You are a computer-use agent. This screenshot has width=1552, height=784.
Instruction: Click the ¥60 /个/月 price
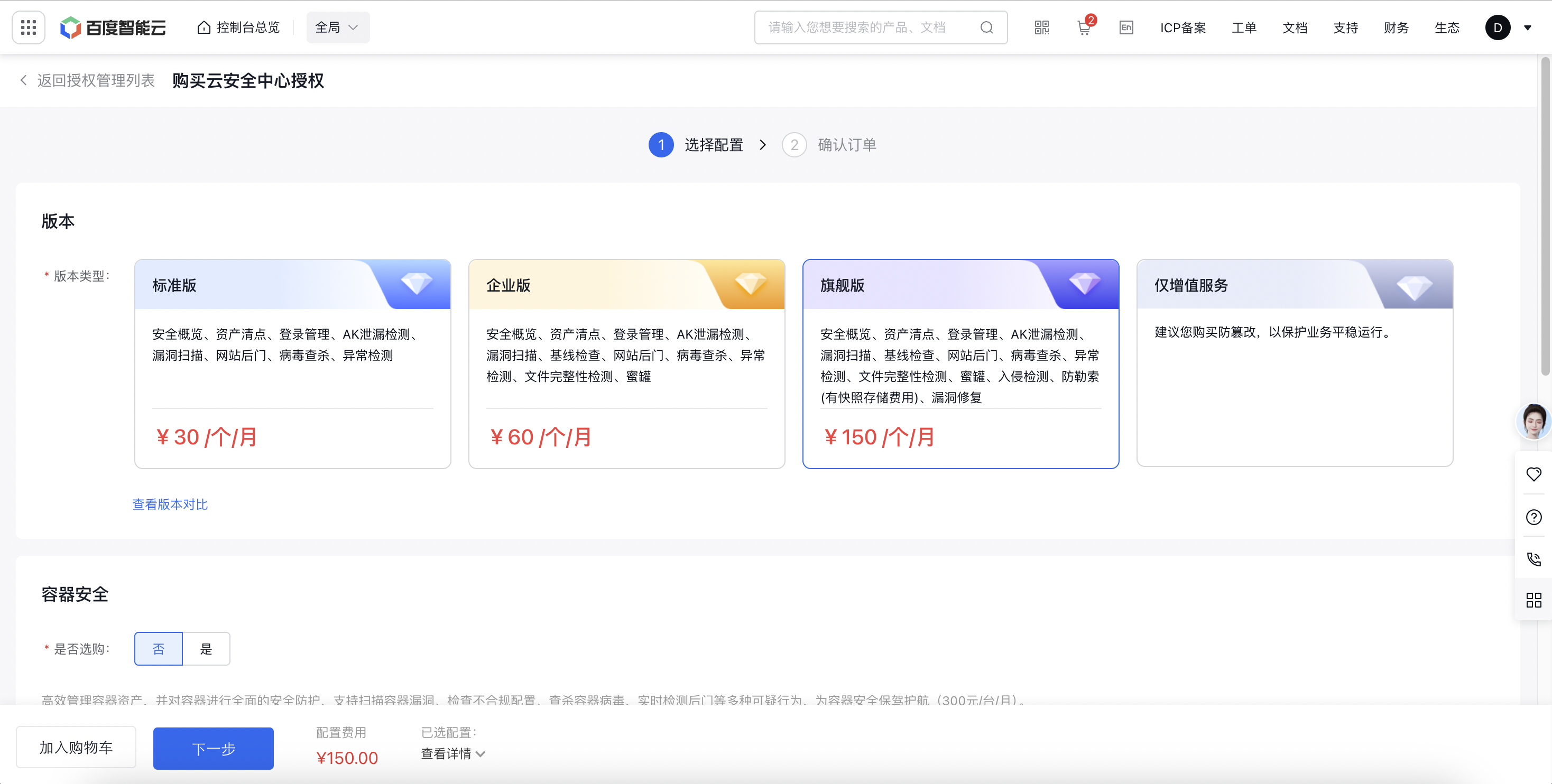[540, 437]
